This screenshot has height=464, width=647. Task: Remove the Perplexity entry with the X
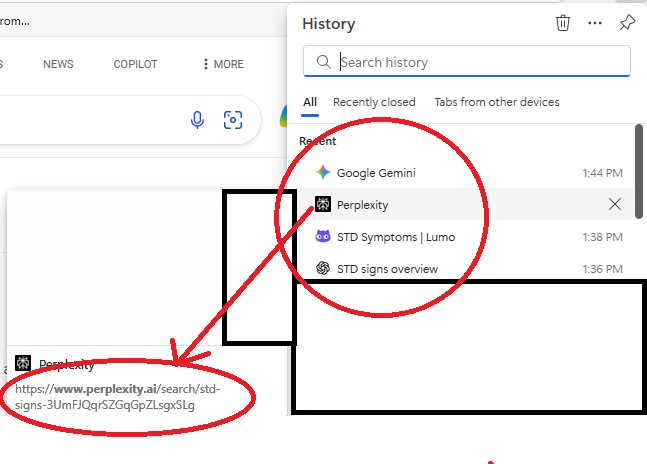(615, 204)
